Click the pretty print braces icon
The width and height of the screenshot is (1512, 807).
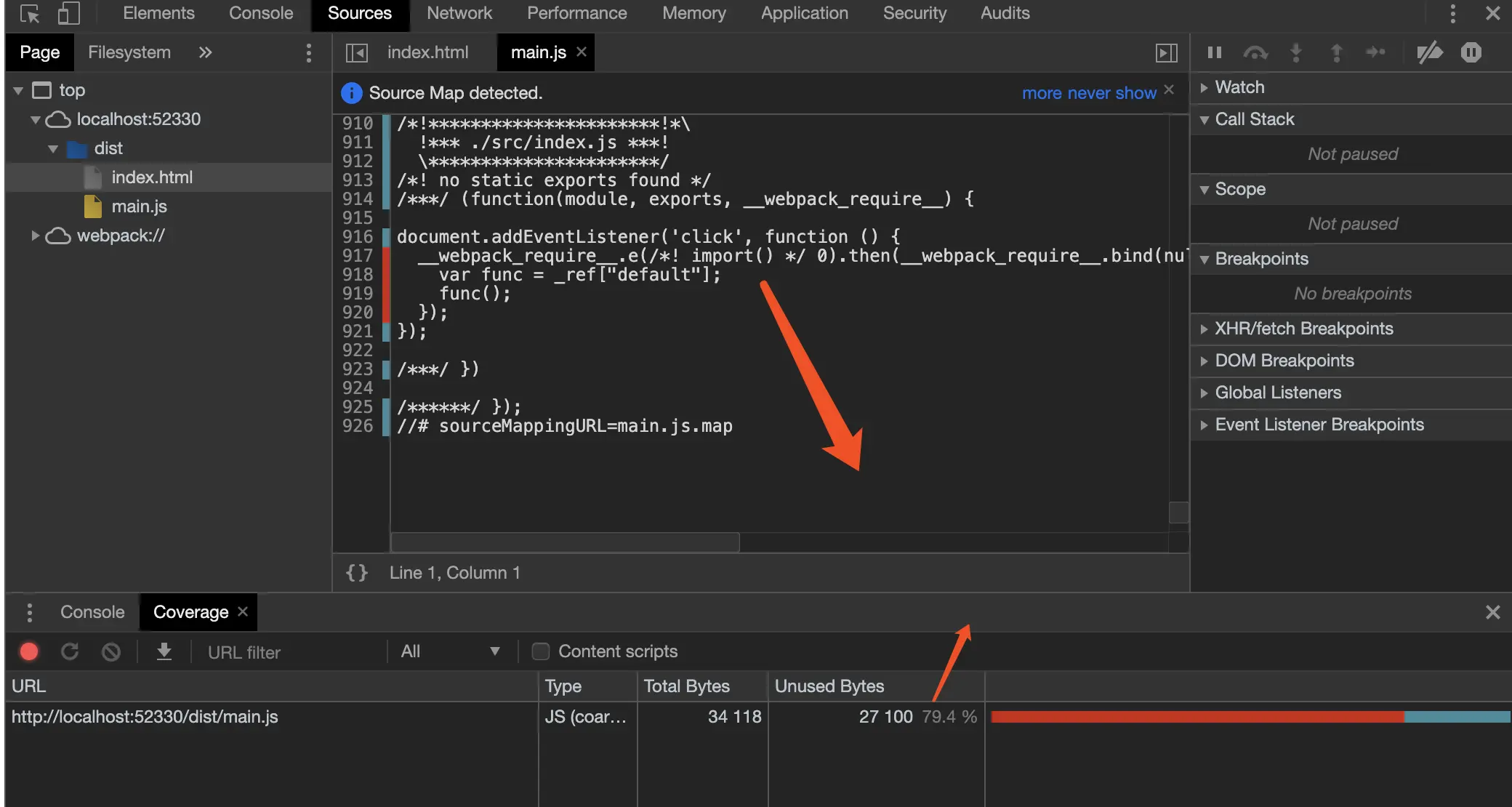(x=356, y=573)
